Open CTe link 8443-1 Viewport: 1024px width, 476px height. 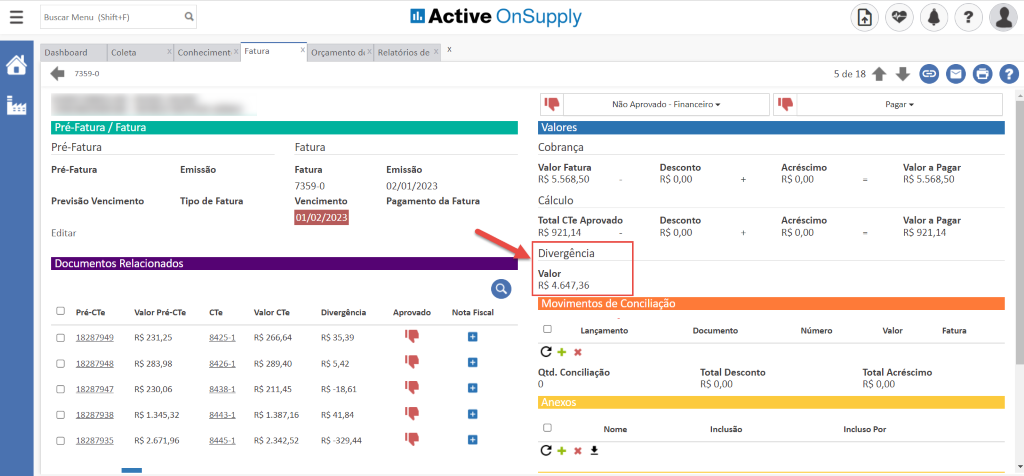point(222,415)
